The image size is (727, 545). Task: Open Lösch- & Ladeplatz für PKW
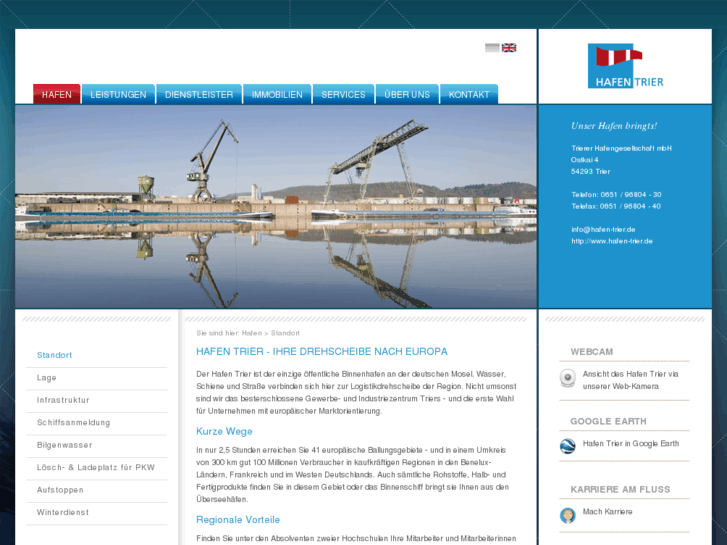96,468
